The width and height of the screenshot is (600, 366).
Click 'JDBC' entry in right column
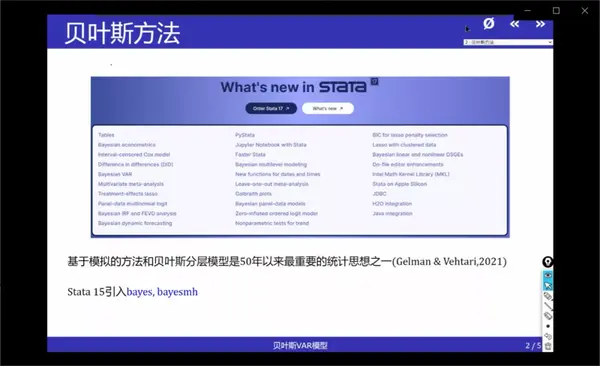379,194
